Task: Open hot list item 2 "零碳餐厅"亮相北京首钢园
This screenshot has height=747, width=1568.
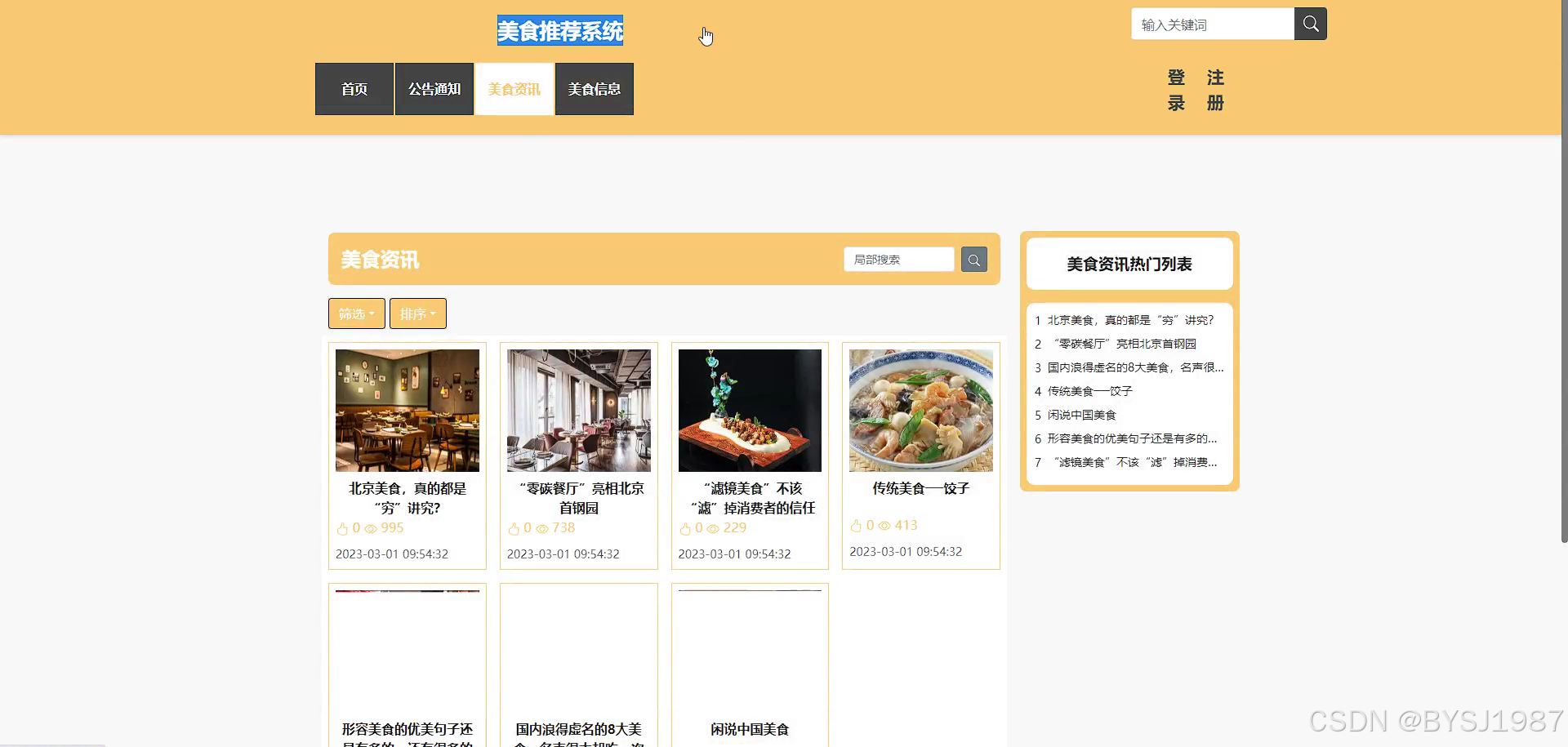Action: [1123, 344]
